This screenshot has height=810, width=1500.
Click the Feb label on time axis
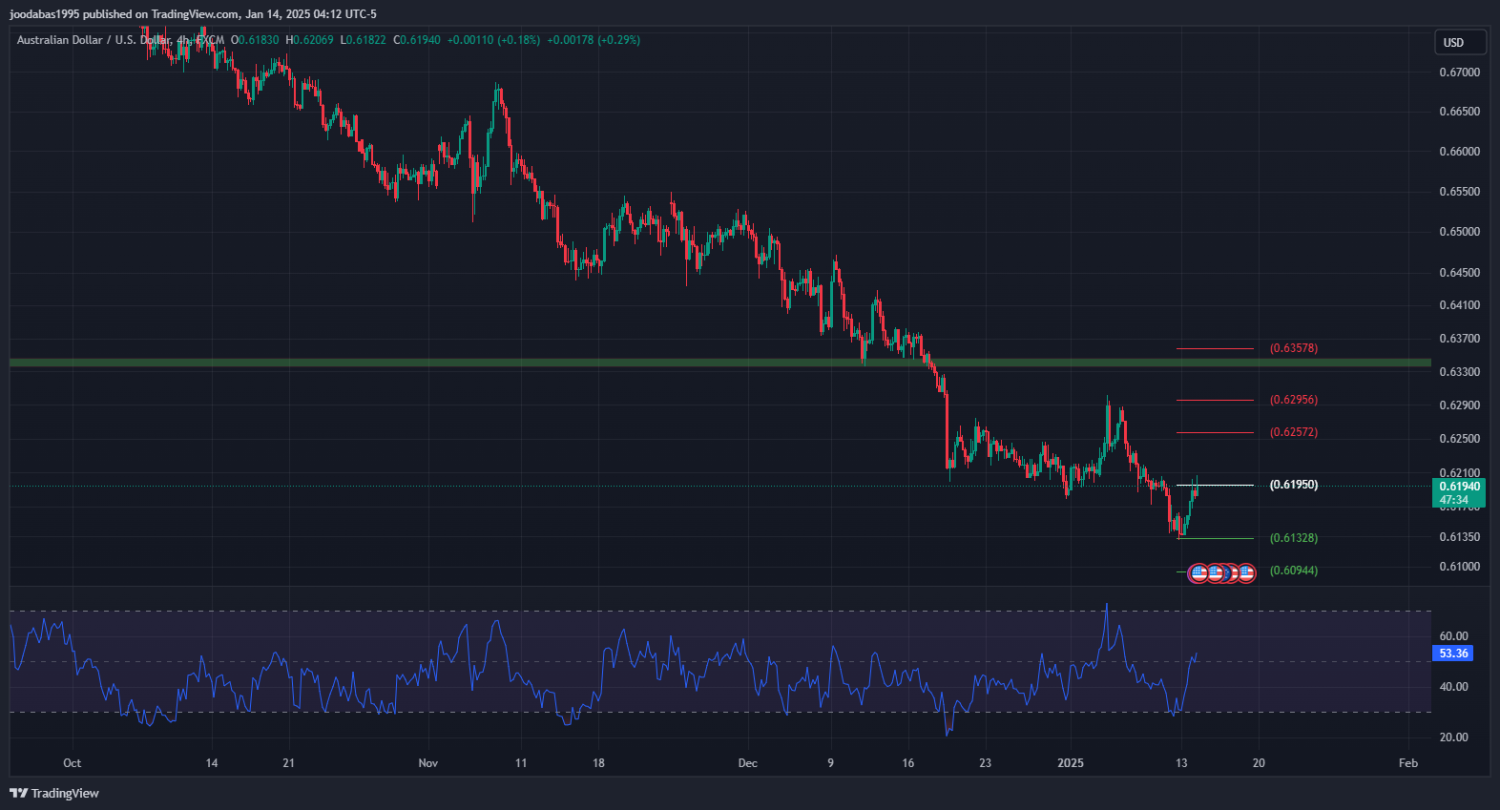(1407, 762)
